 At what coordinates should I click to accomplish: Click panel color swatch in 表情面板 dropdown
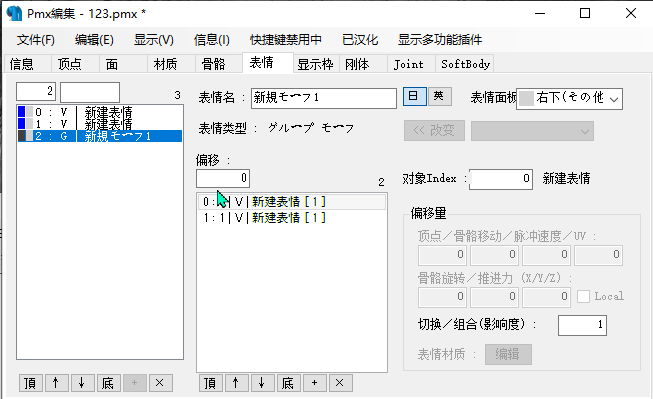pyautogui.click(x=527, y=98)
